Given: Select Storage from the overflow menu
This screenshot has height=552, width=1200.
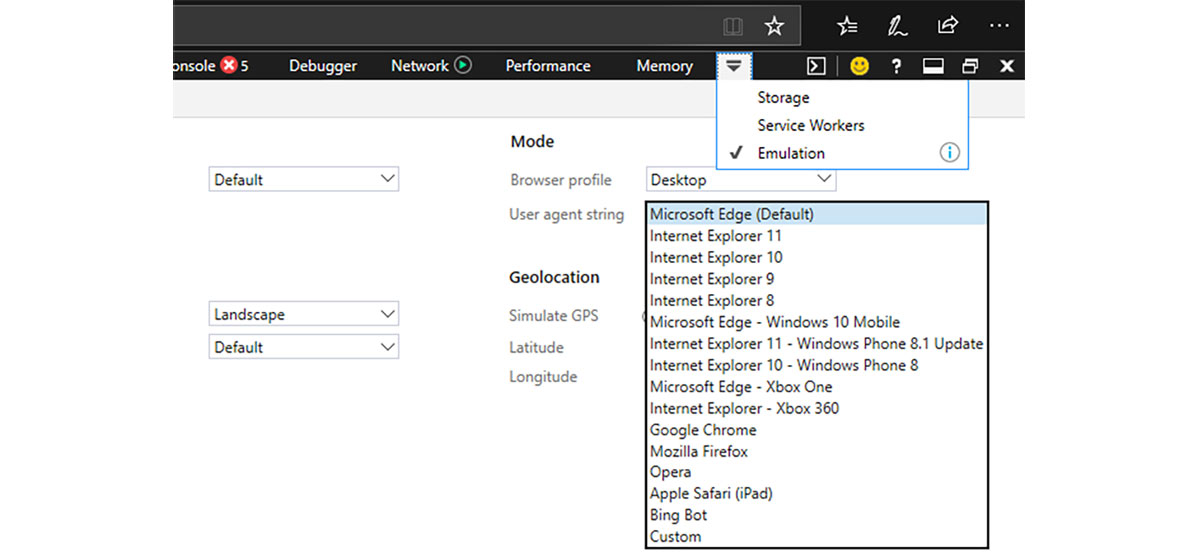Looking at the screenshot, I should point(783,98).
